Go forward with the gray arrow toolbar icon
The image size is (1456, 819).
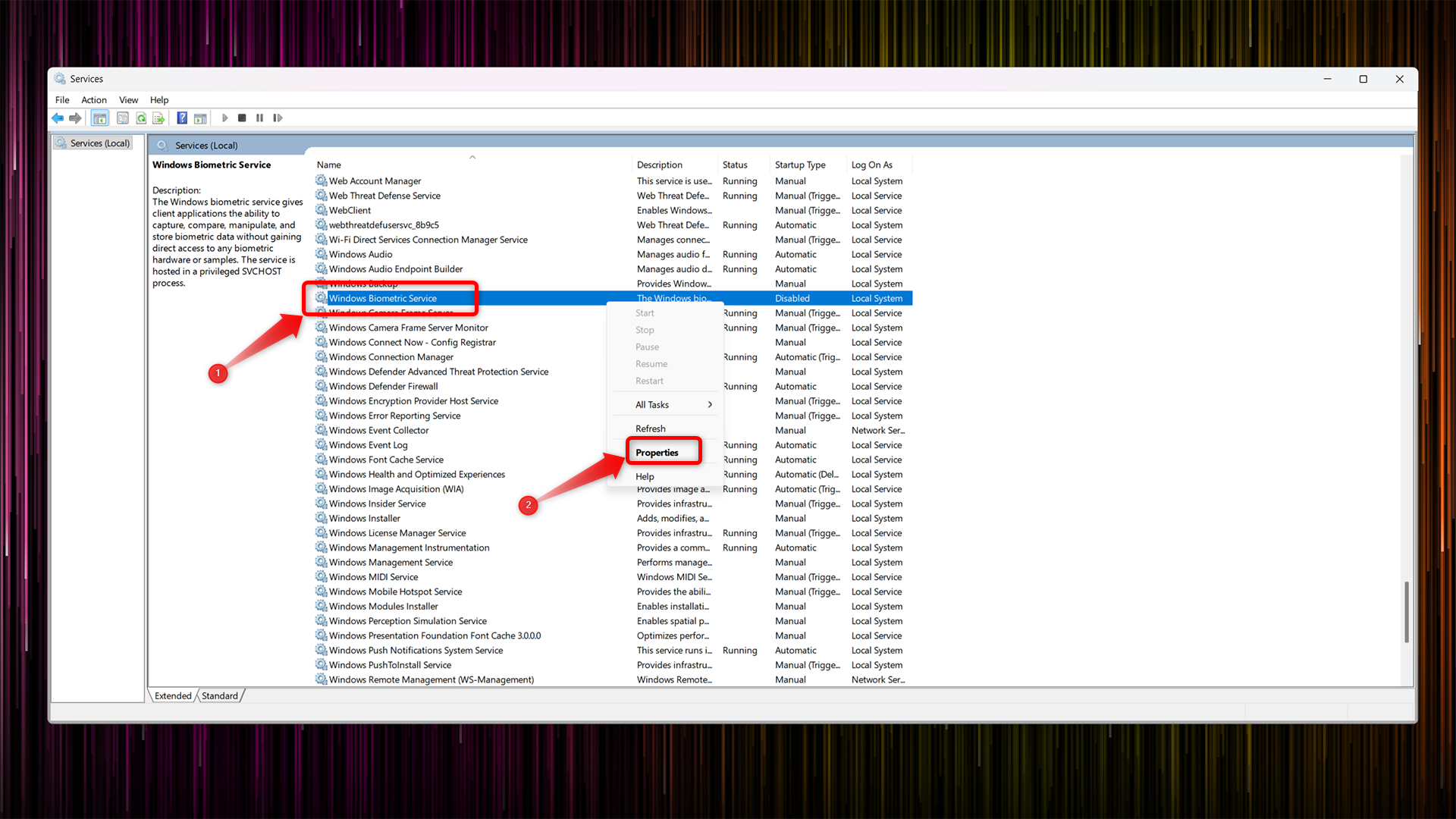coord(75,118)
